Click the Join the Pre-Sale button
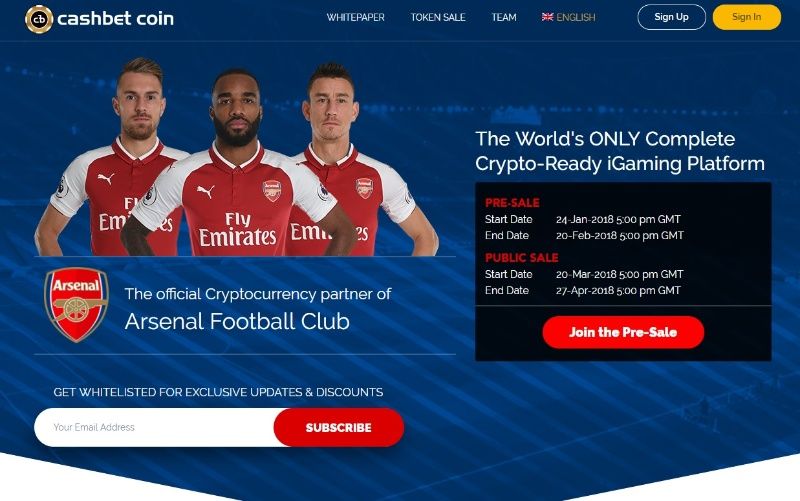The height and width of the screenshot is (501, 800). click(623, 332)
